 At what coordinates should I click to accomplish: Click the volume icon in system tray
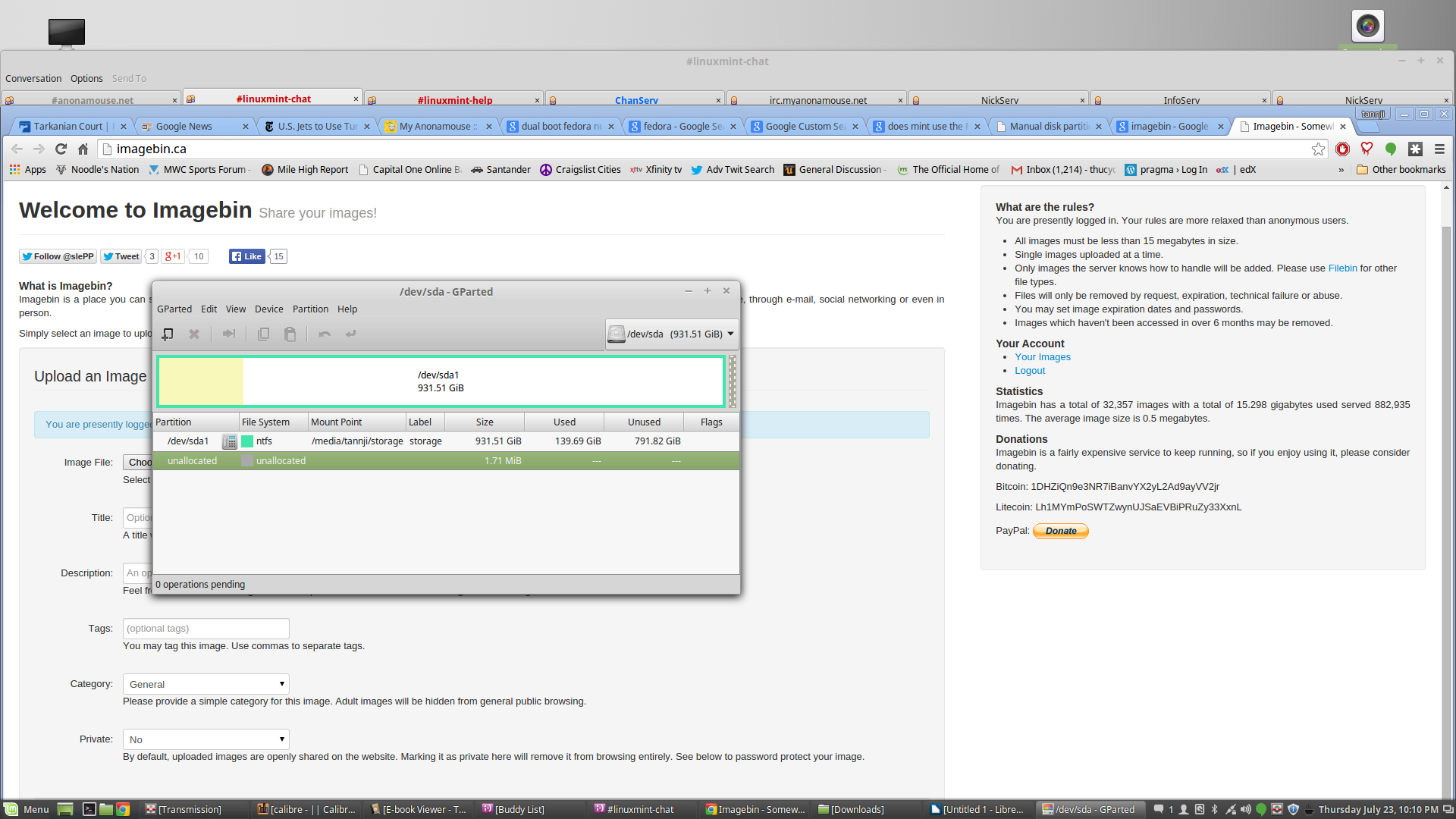point(1246,809)
